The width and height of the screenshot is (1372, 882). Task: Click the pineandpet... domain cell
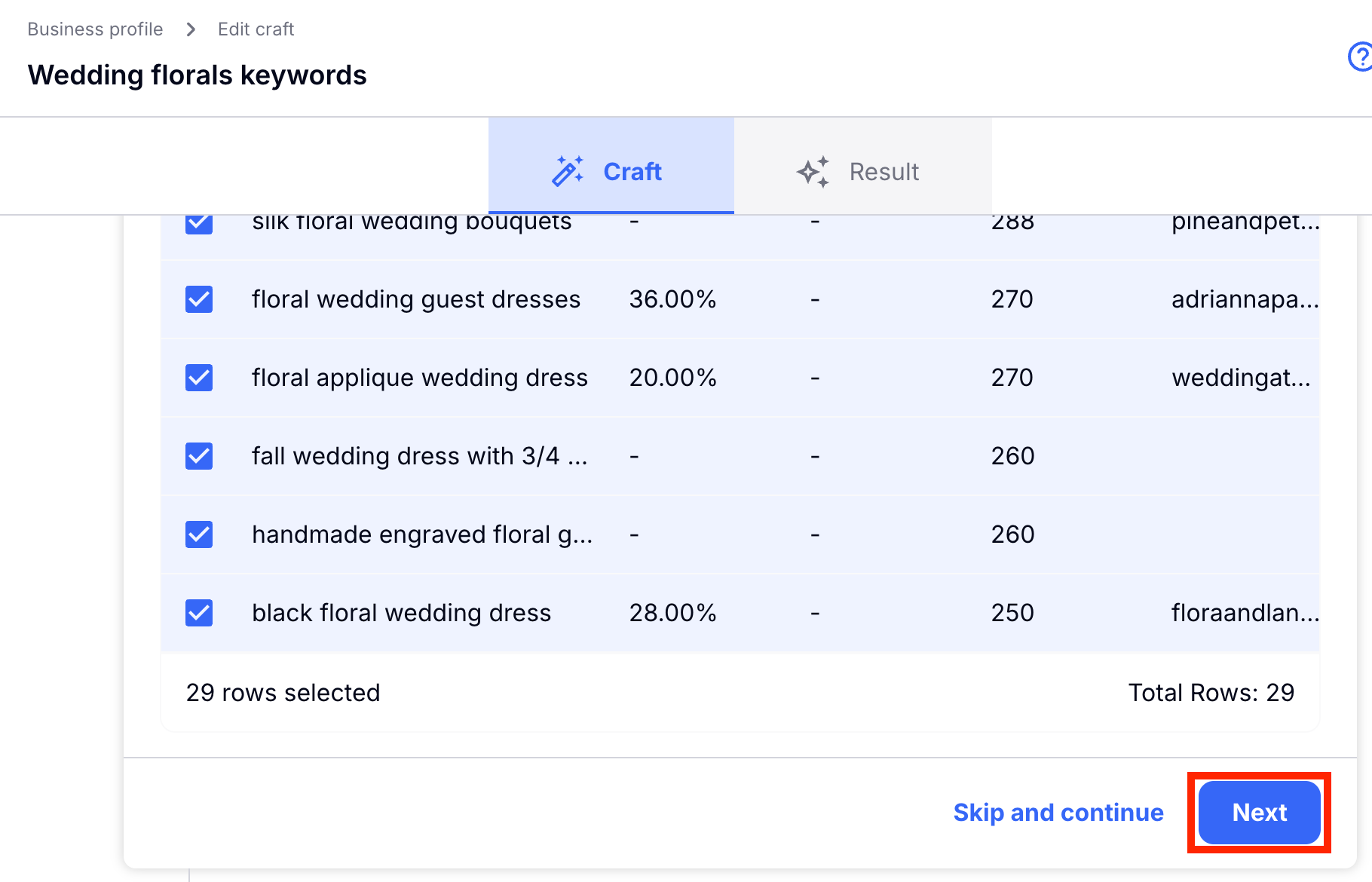[x=1244, y=223]
